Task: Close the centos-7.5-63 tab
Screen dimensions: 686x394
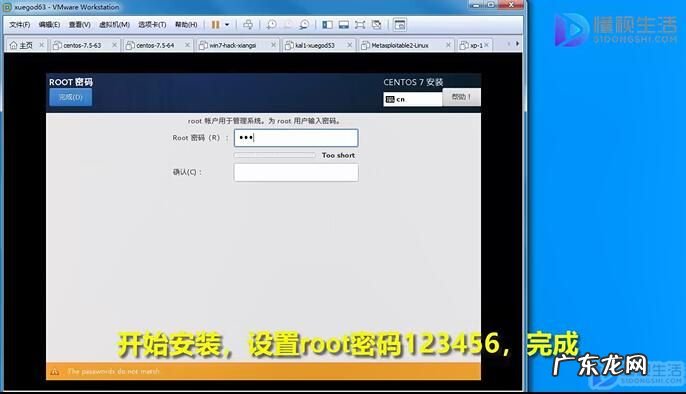Action: point(114,45)
